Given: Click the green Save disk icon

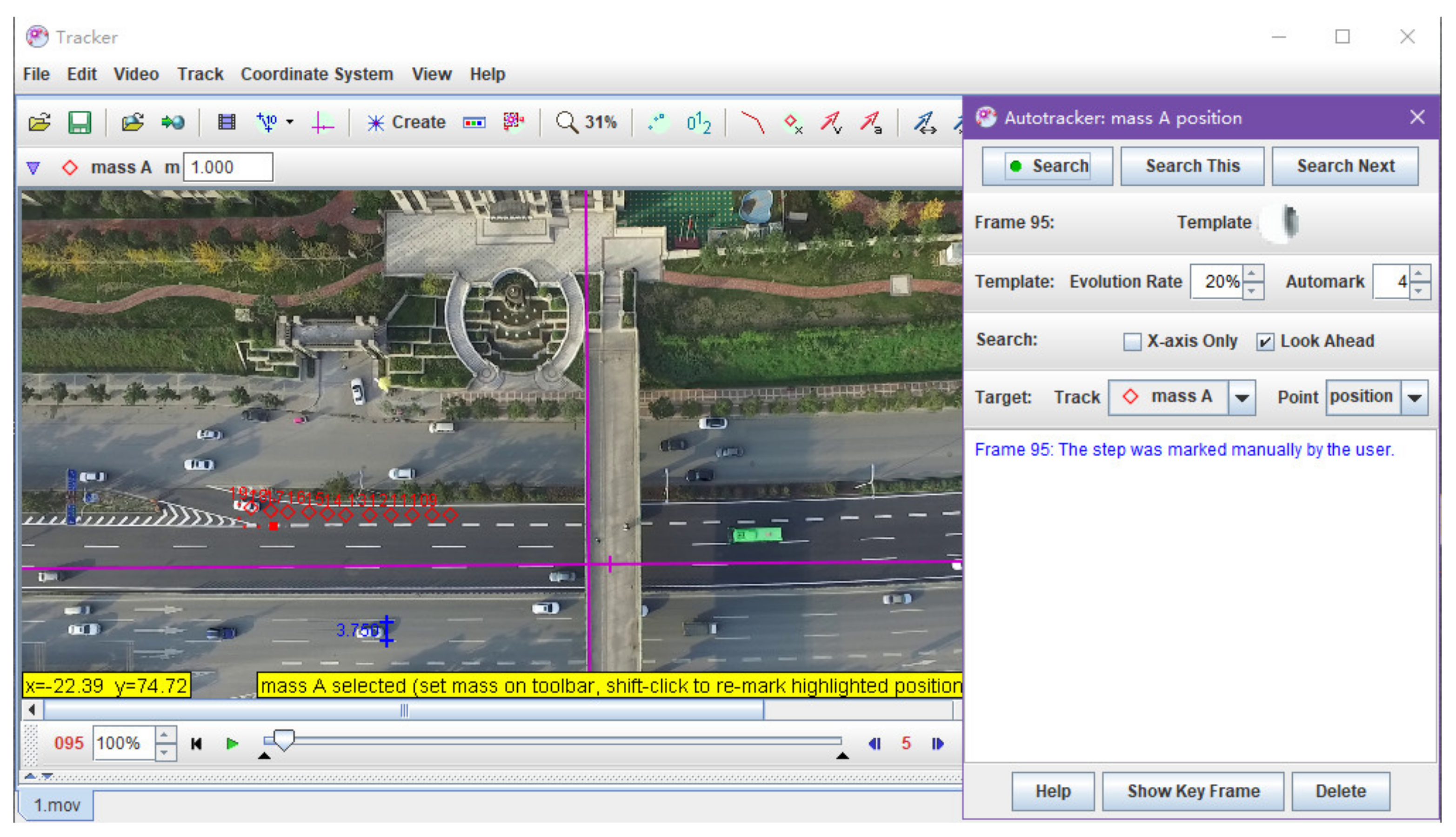Looking at the screenshot, I should point(80,122).
